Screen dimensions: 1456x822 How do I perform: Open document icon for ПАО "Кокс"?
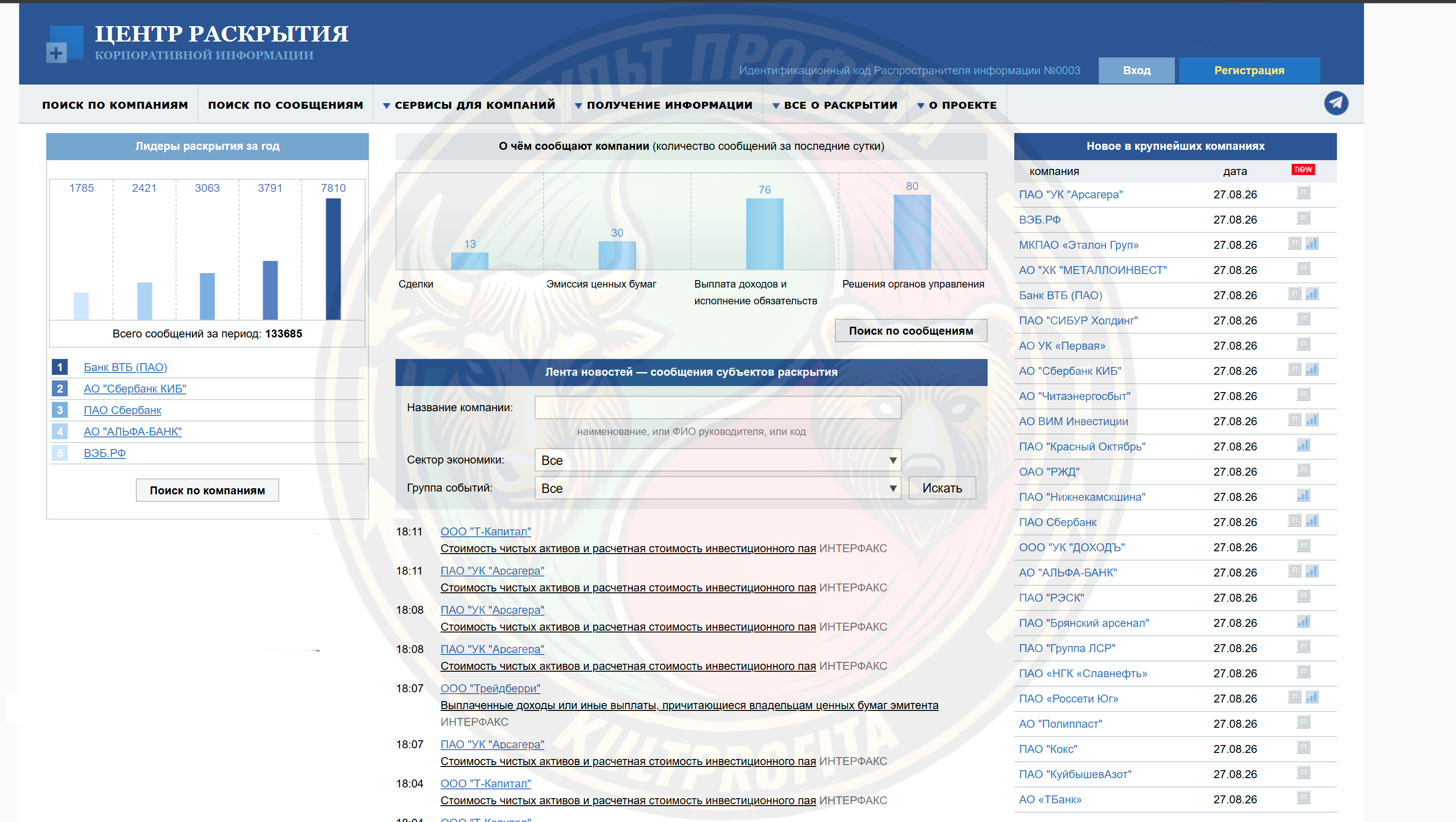(1303, 747)
